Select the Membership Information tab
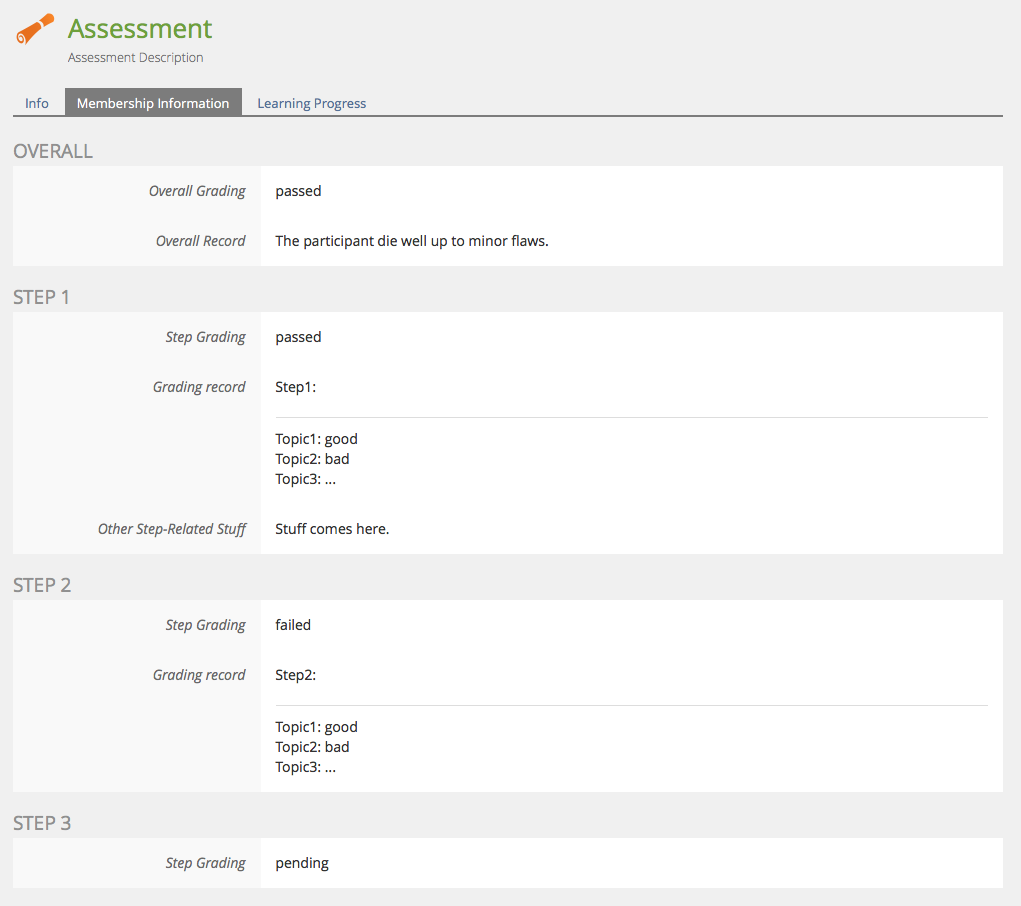This screenshot has height=906, width=1021. 153,103
